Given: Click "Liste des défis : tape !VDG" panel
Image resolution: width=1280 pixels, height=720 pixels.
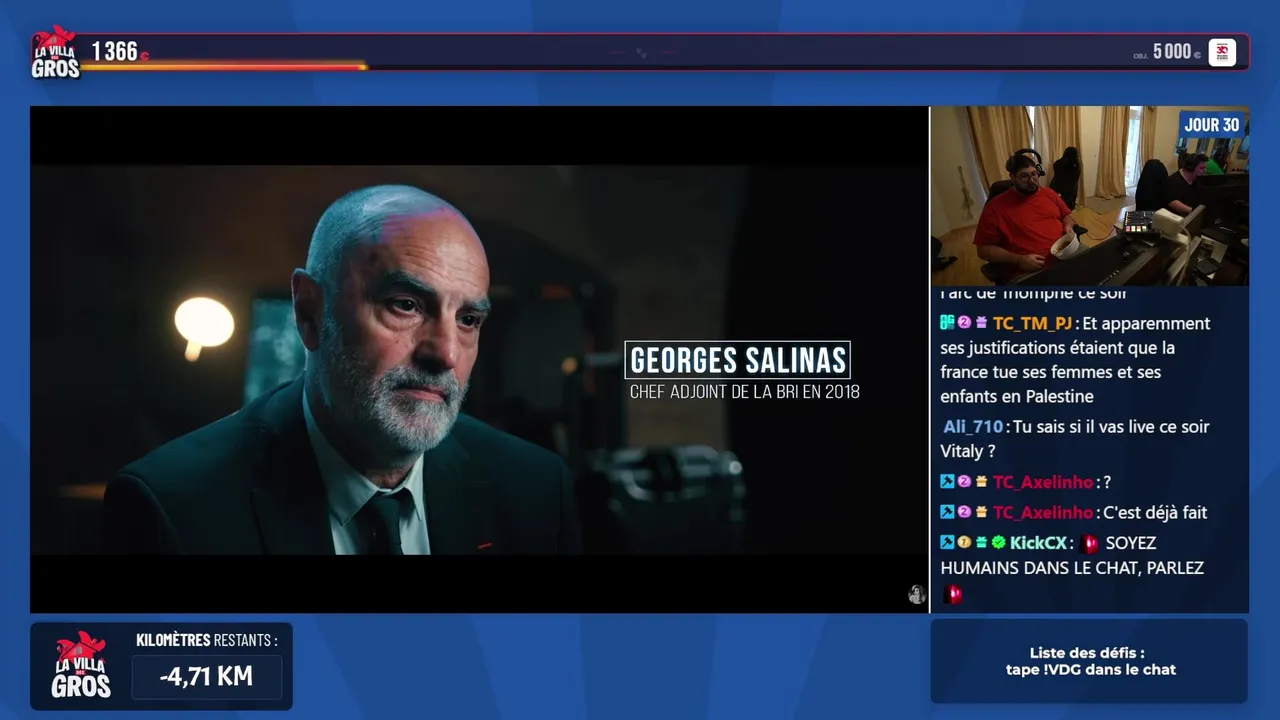Looking at the screenshot, I should coord(1090,661).
